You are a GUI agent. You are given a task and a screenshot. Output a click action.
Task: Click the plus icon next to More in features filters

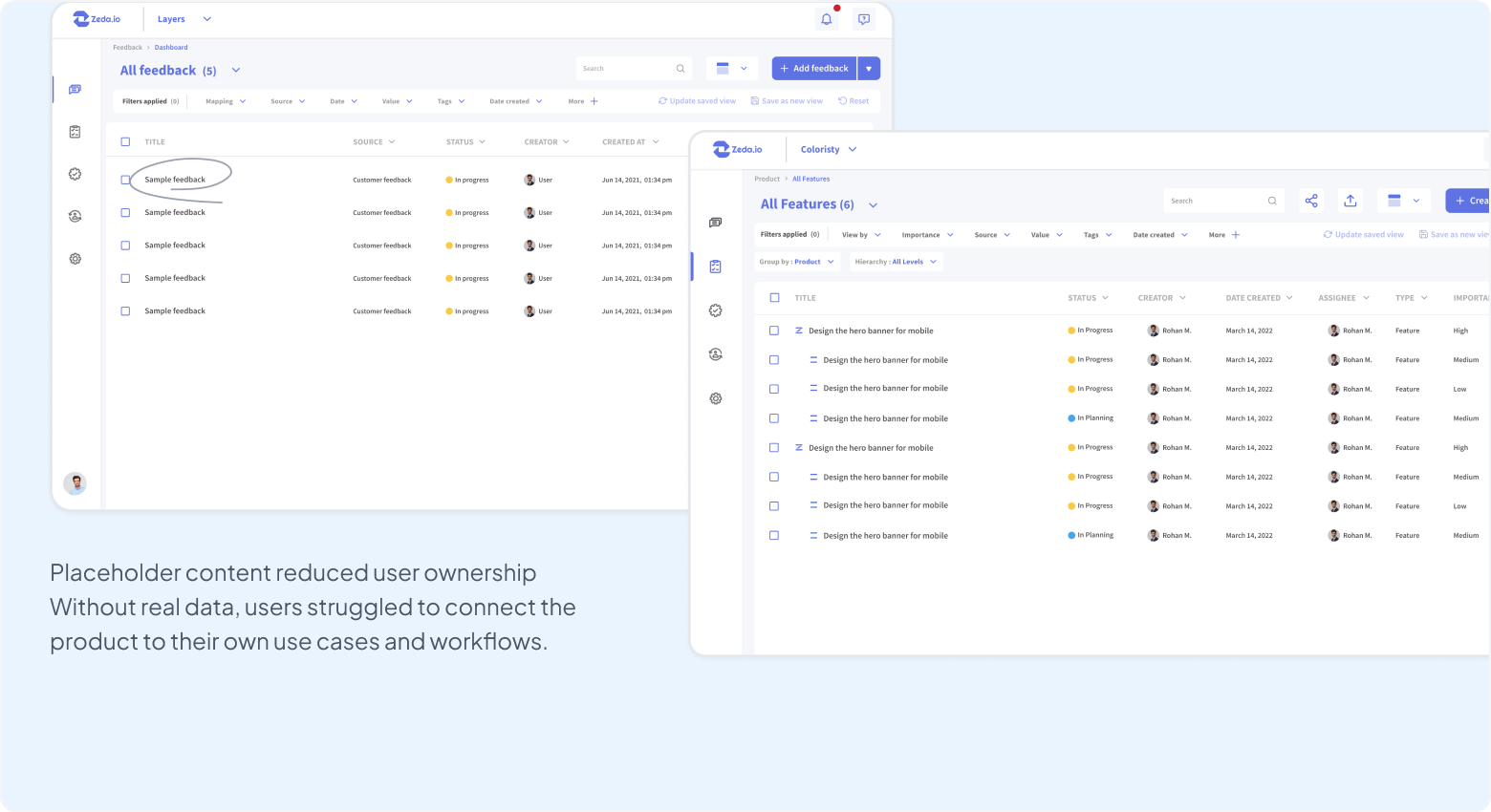tap(1235, 235)
